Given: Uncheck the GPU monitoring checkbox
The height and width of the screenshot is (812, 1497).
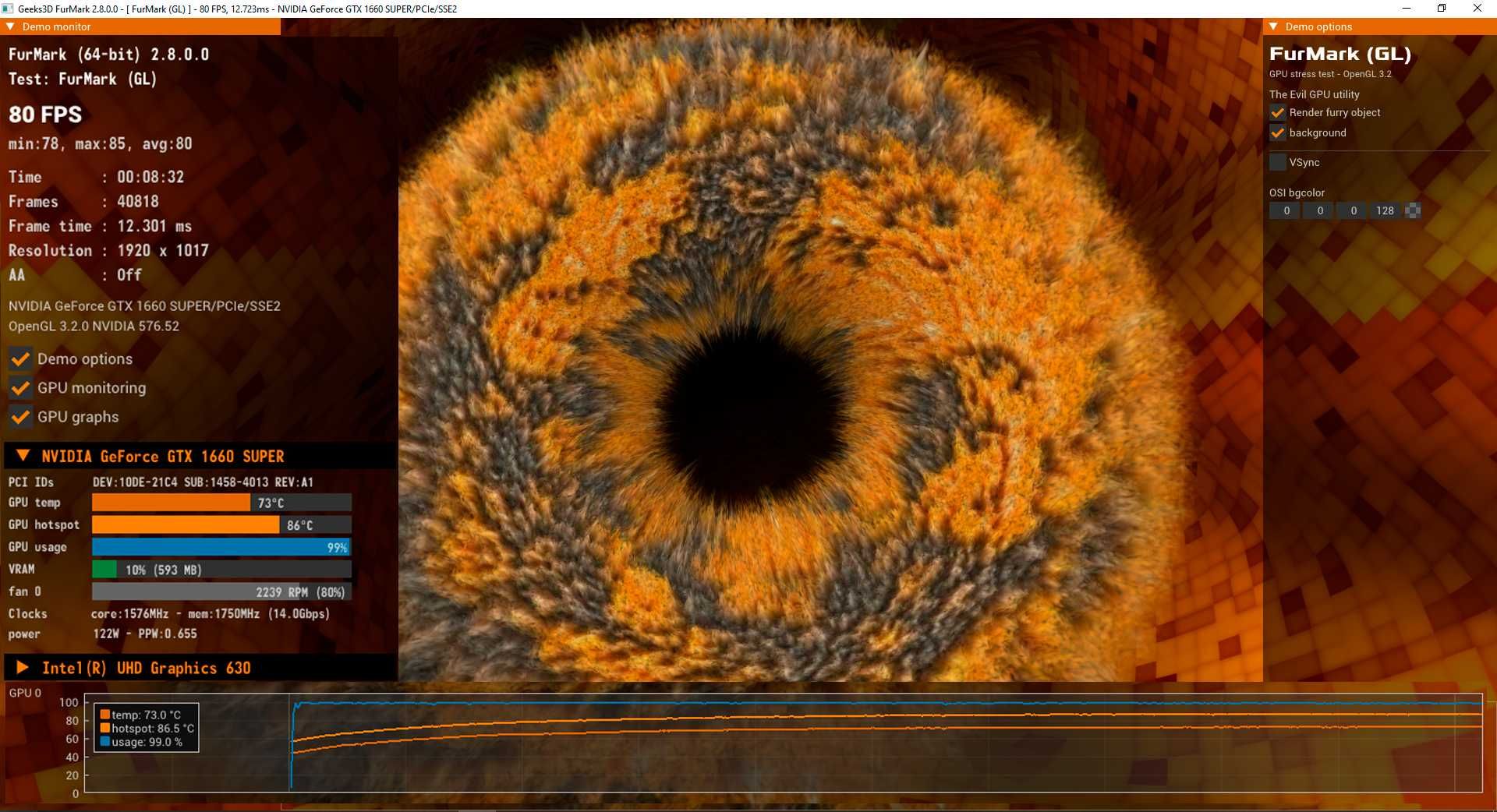Looking at the screenshot, I should coord(20,388).
